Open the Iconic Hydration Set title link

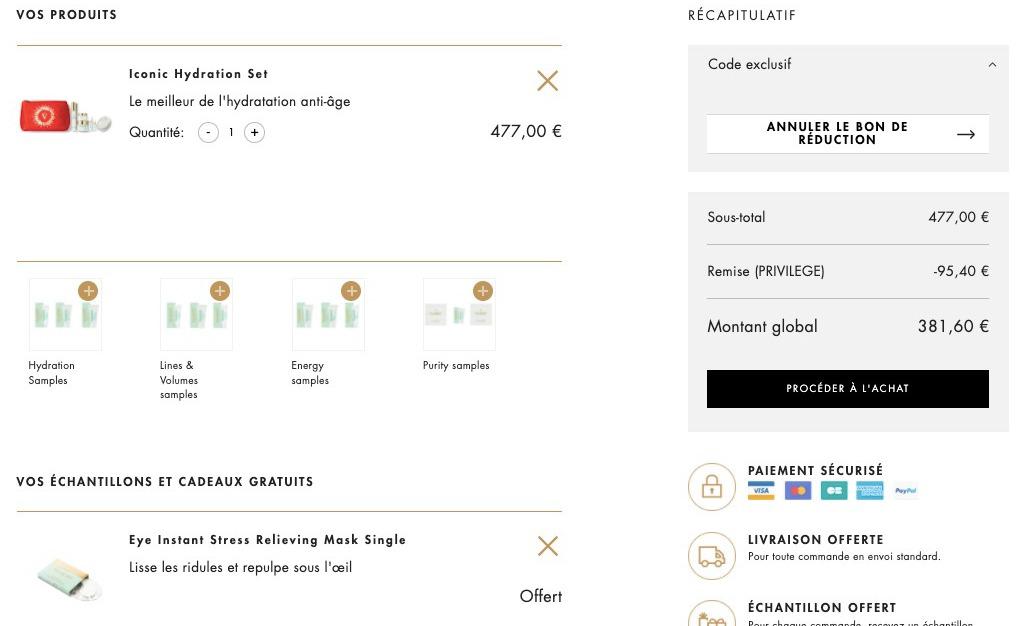198,74
